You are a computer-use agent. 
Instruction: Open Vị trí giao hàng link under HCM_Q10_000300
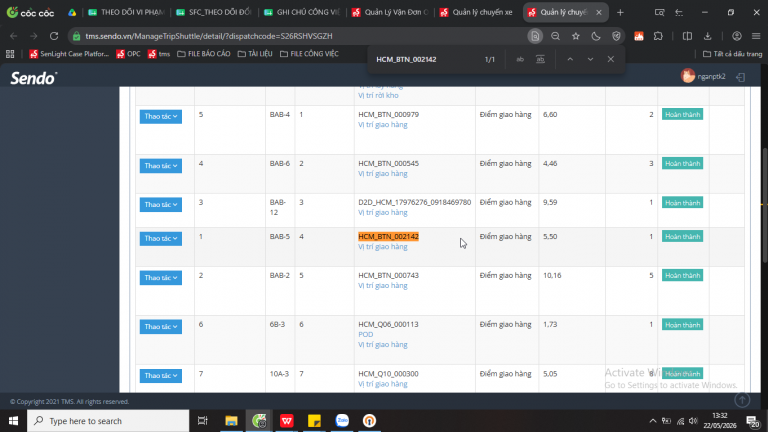pyautogui.click(x=383, y=384)
